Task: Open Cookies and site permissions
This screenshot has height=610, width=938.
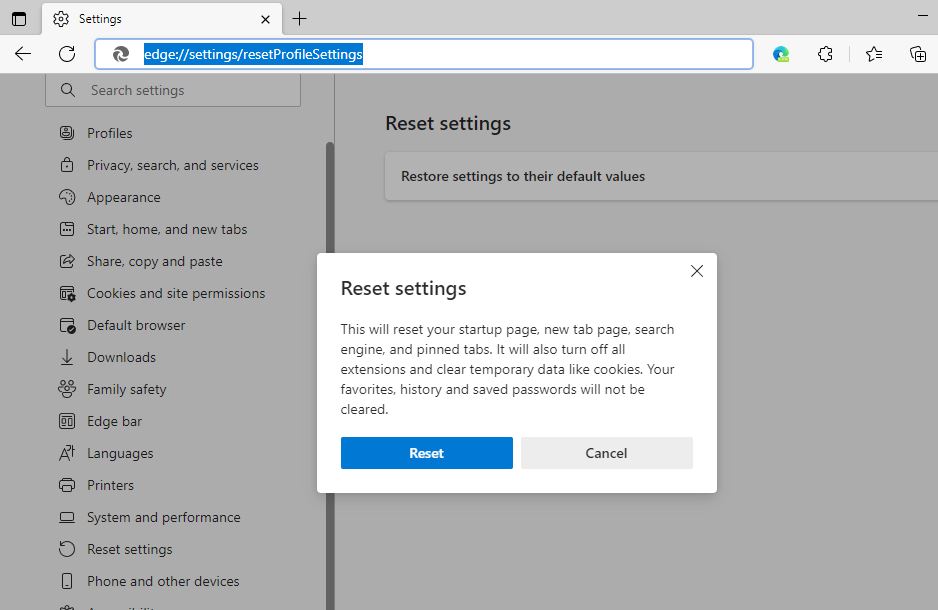Action: pos(175,293)
